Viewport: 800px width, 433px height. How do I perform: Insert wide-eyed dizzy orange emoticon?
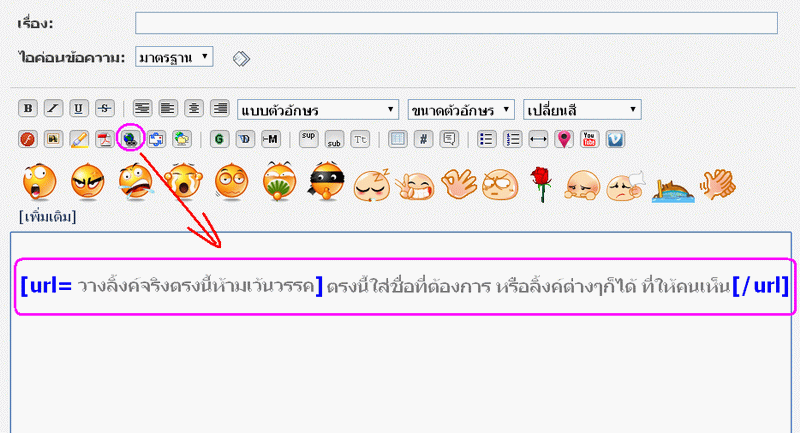coord(232,182)
